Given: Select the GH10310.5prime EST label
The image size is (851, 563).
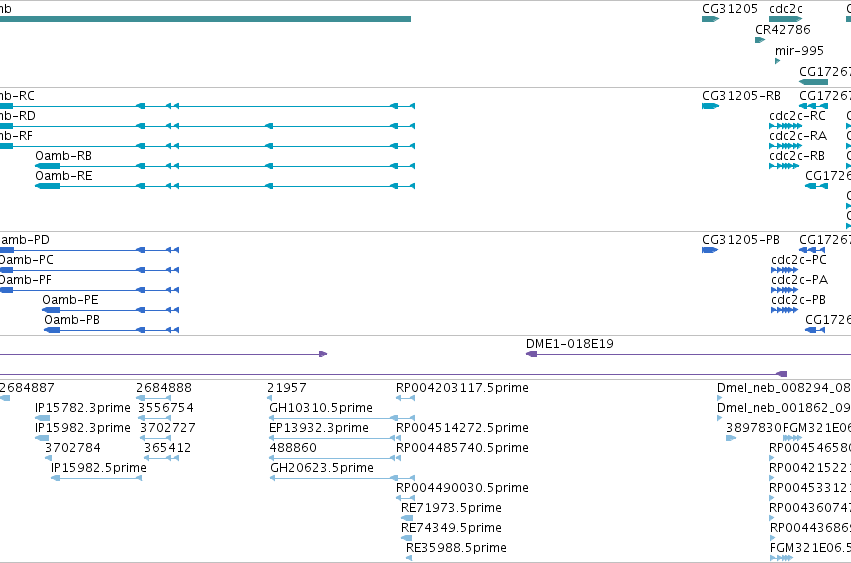Looking at the screenshot, I should tap(321, 408).
